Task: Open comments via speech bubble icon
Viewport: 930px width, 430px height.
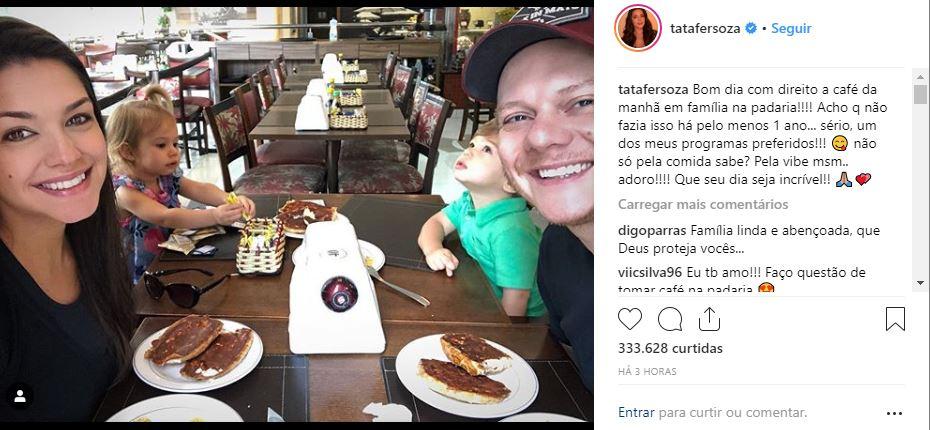Action: pyautogui.click(x=670, y=319)
